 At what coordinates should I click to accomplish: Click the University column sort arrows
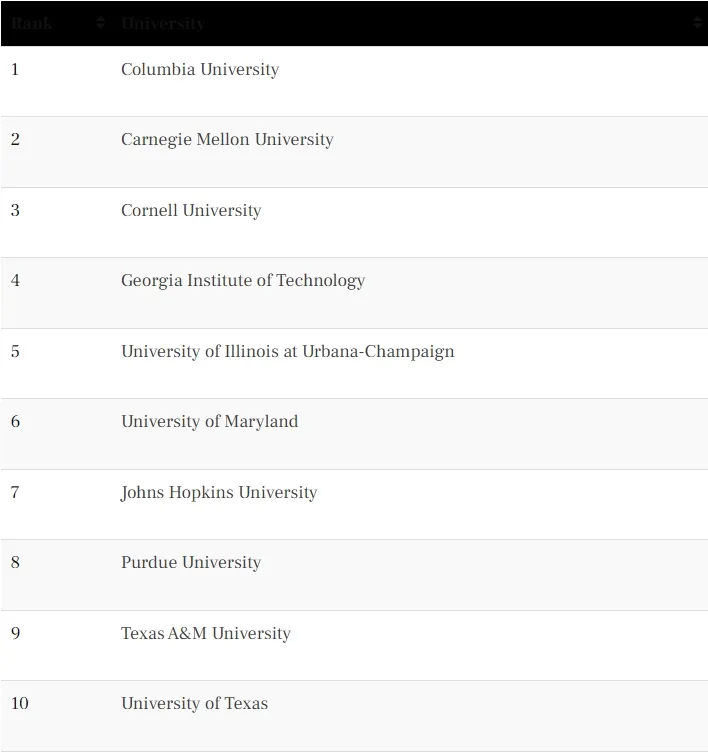[697, 22]
